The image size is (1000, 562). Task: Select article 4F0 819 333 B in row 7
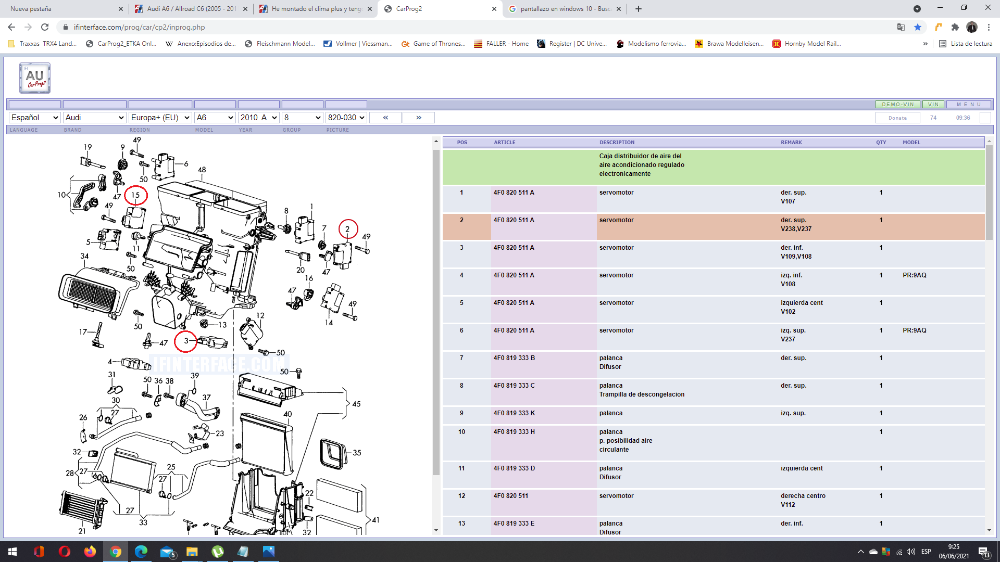[514, 358]
